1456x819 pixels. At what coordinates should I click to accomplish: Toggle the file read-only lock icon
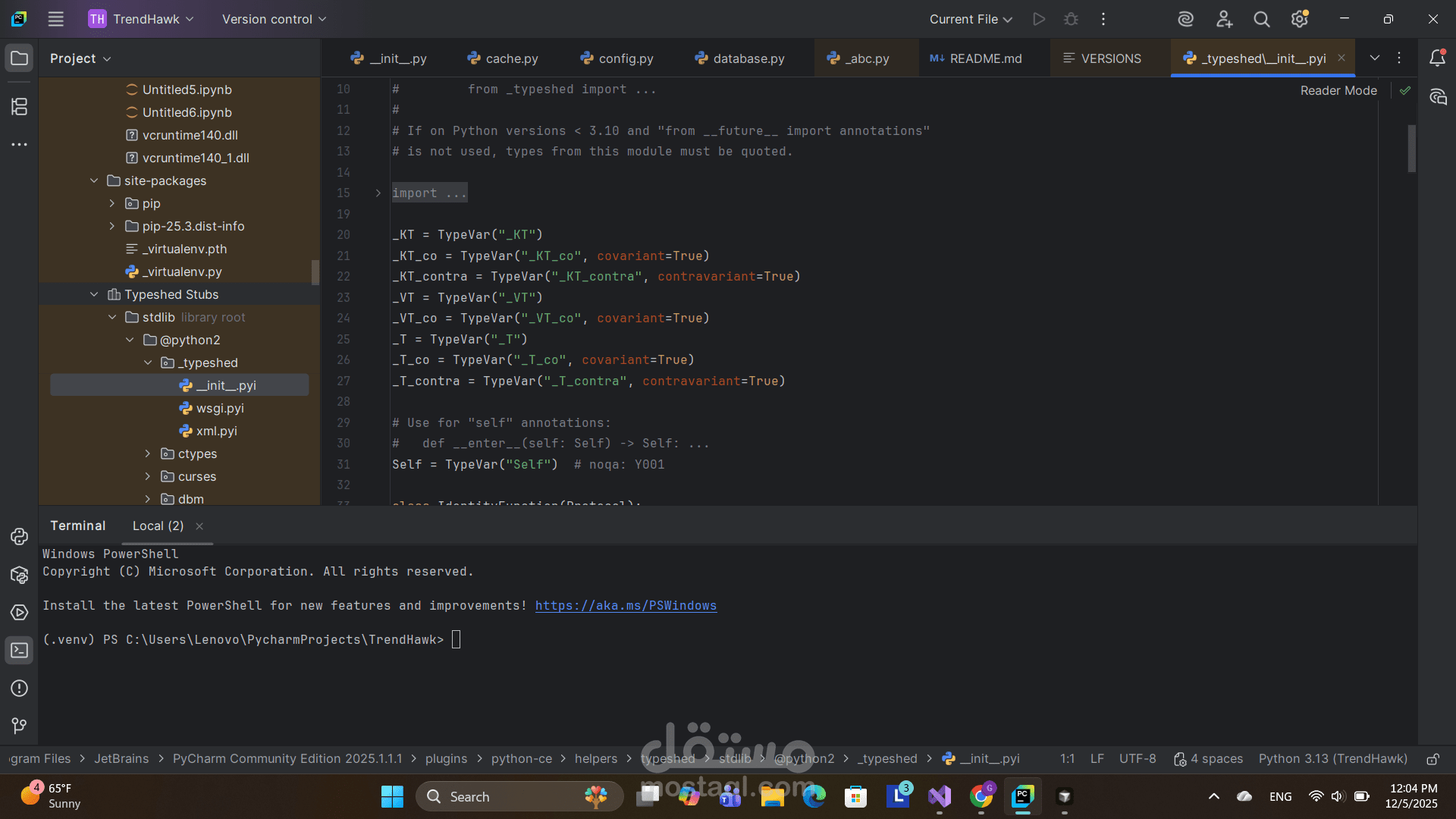coord(1432,759)
